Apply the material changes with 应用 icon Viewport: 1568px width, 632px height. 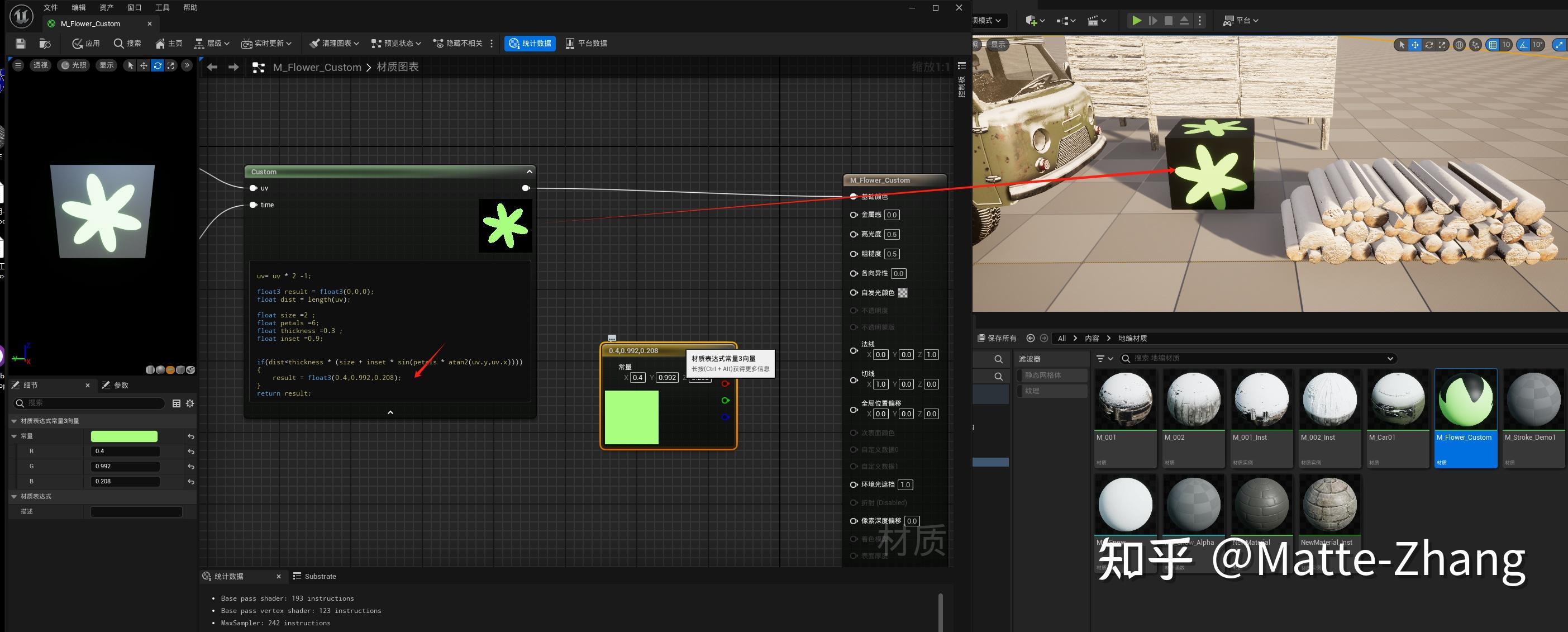coord(85,43)
